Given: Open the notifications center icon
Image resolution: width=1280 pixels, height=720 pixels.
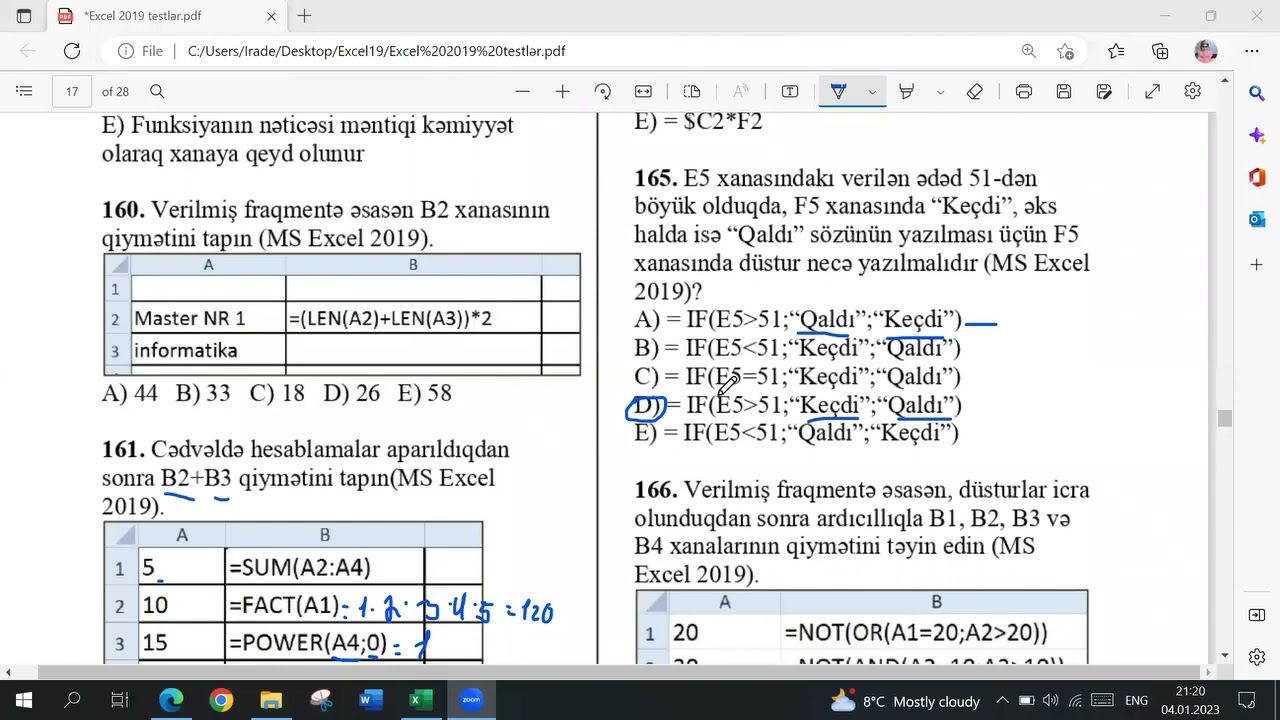Looking at the screenshot, I should (x=1247, y=701).
